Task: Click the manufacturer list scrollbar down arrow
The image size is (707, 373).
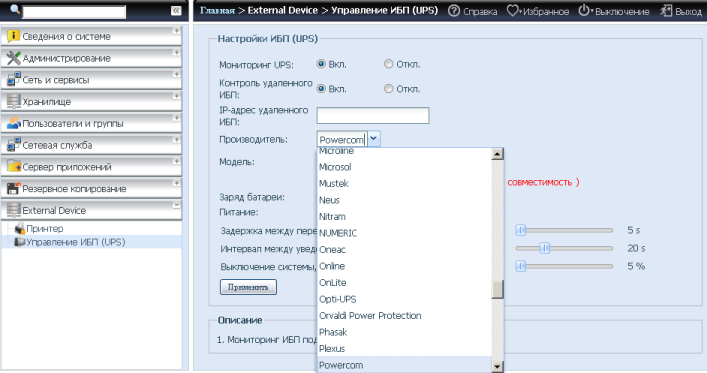Action: (497, 366)
